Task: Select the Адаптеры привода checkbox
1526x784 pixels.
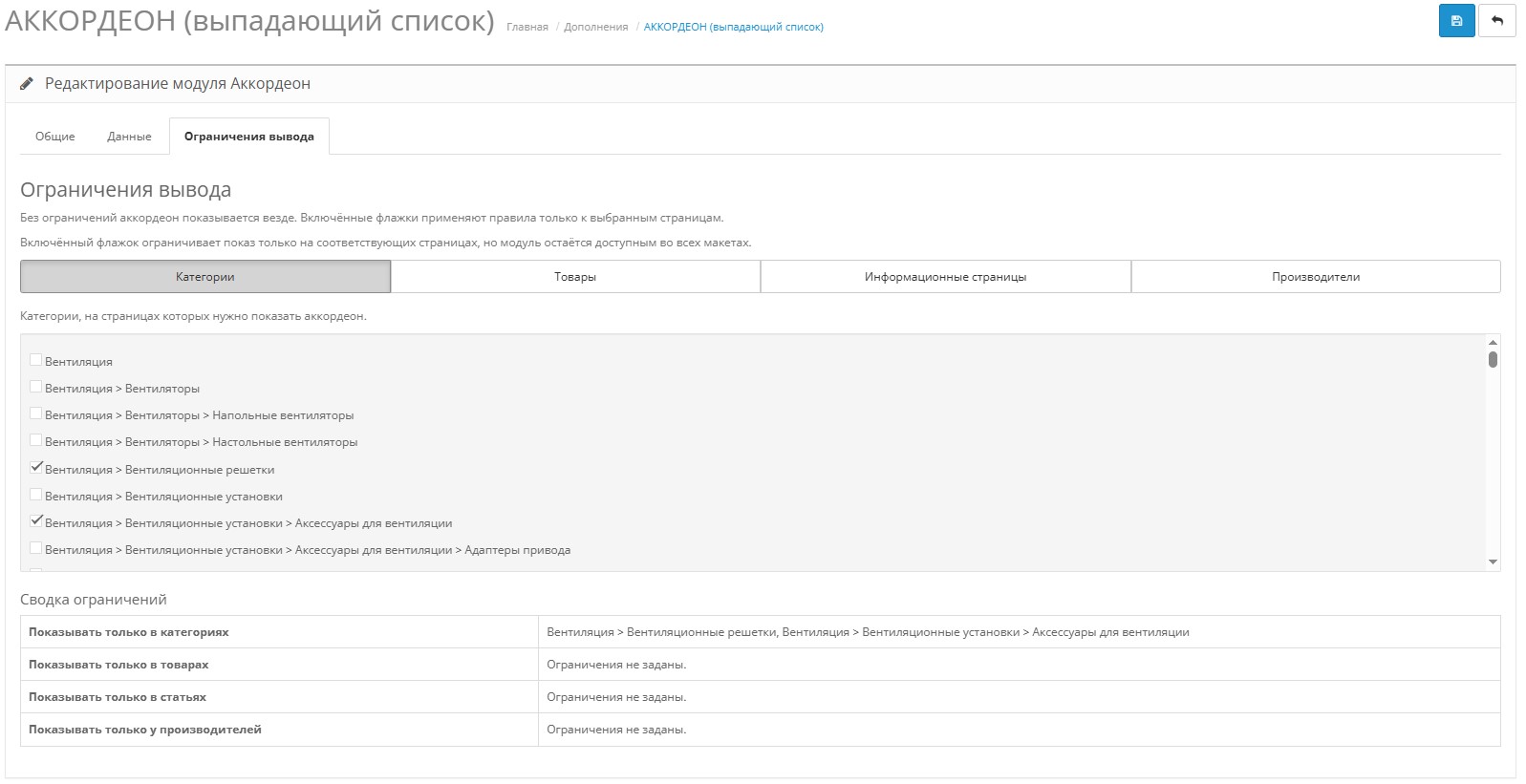Action: pyautogui.click(x=35, y=548)
